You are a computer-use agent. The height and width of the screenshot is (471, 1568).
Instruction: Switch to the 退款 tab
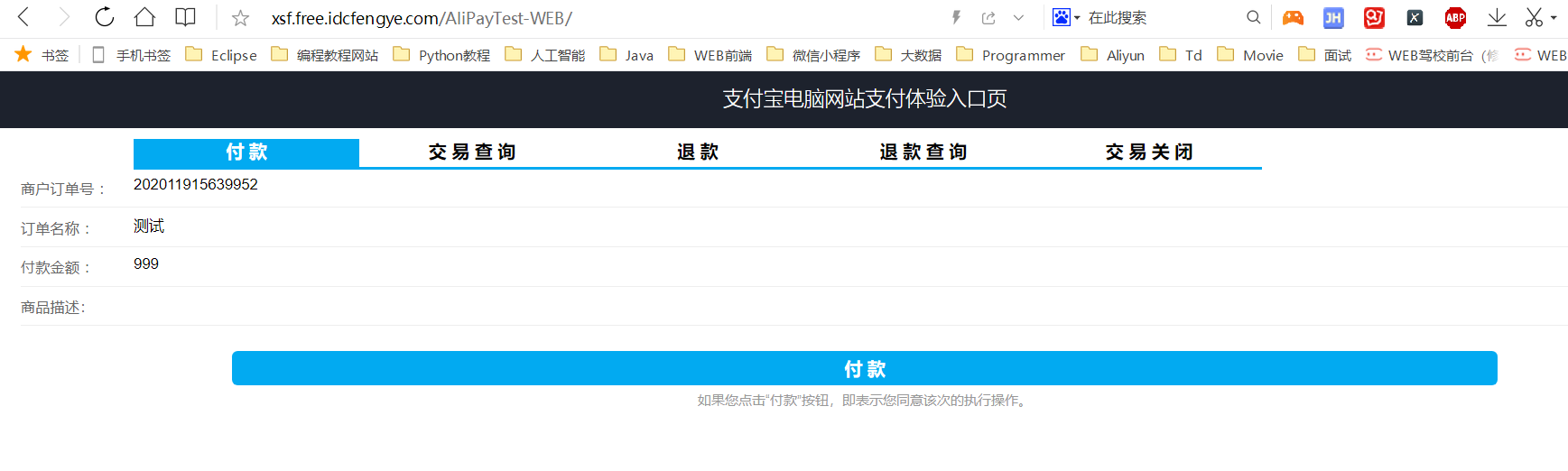(x=698, y=152)
